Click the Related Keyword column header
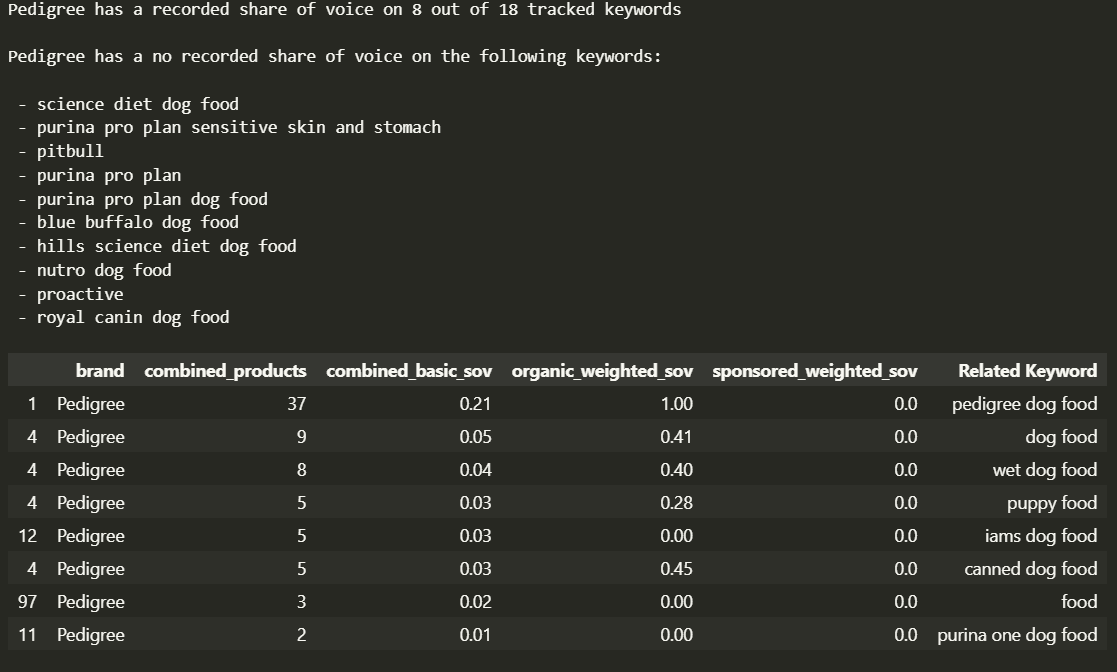 click(1027, 371)
